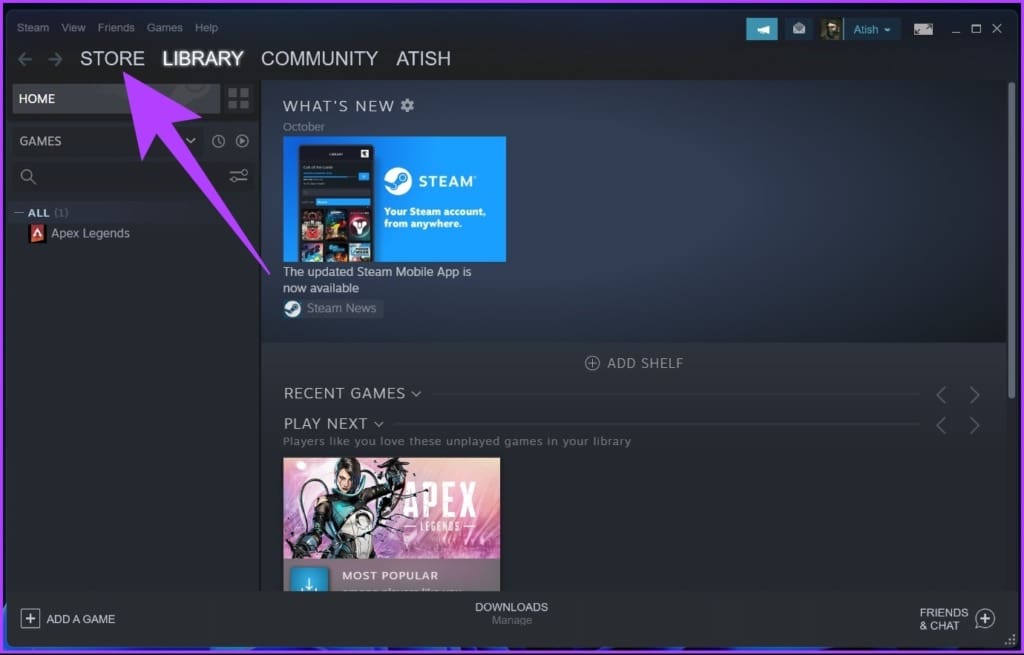Toggle ready-to-play games filter icon
1024x655 pixels.
[x=242, y=141]
